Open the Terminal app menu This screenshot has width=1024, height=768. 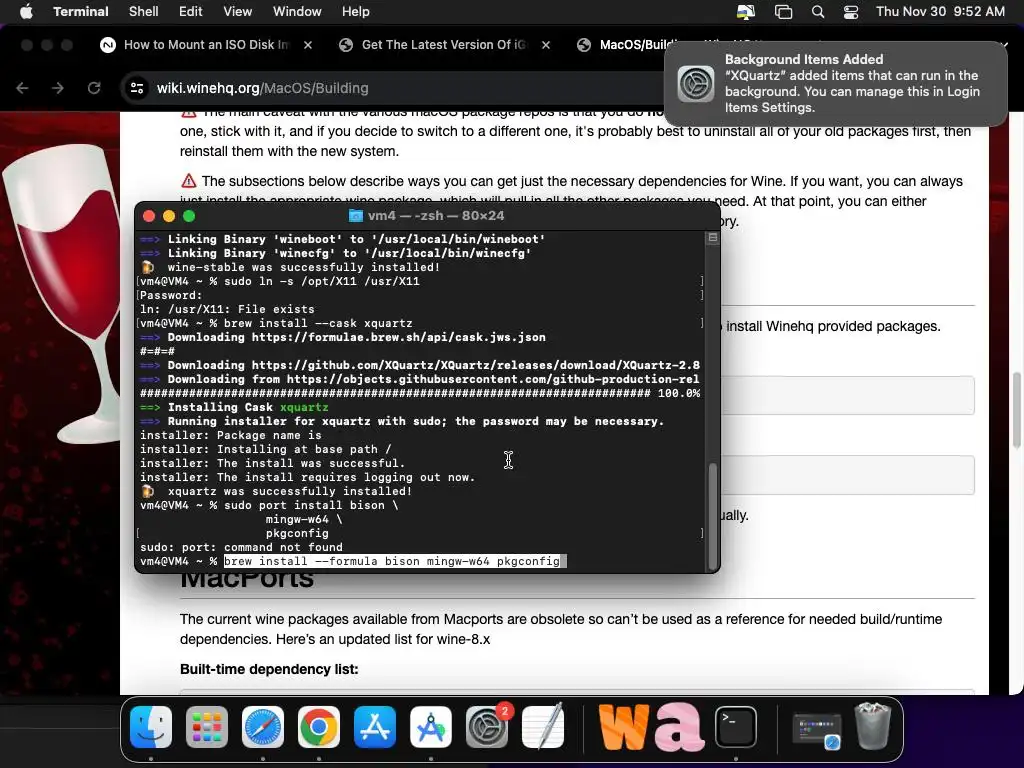click(80, 11)
